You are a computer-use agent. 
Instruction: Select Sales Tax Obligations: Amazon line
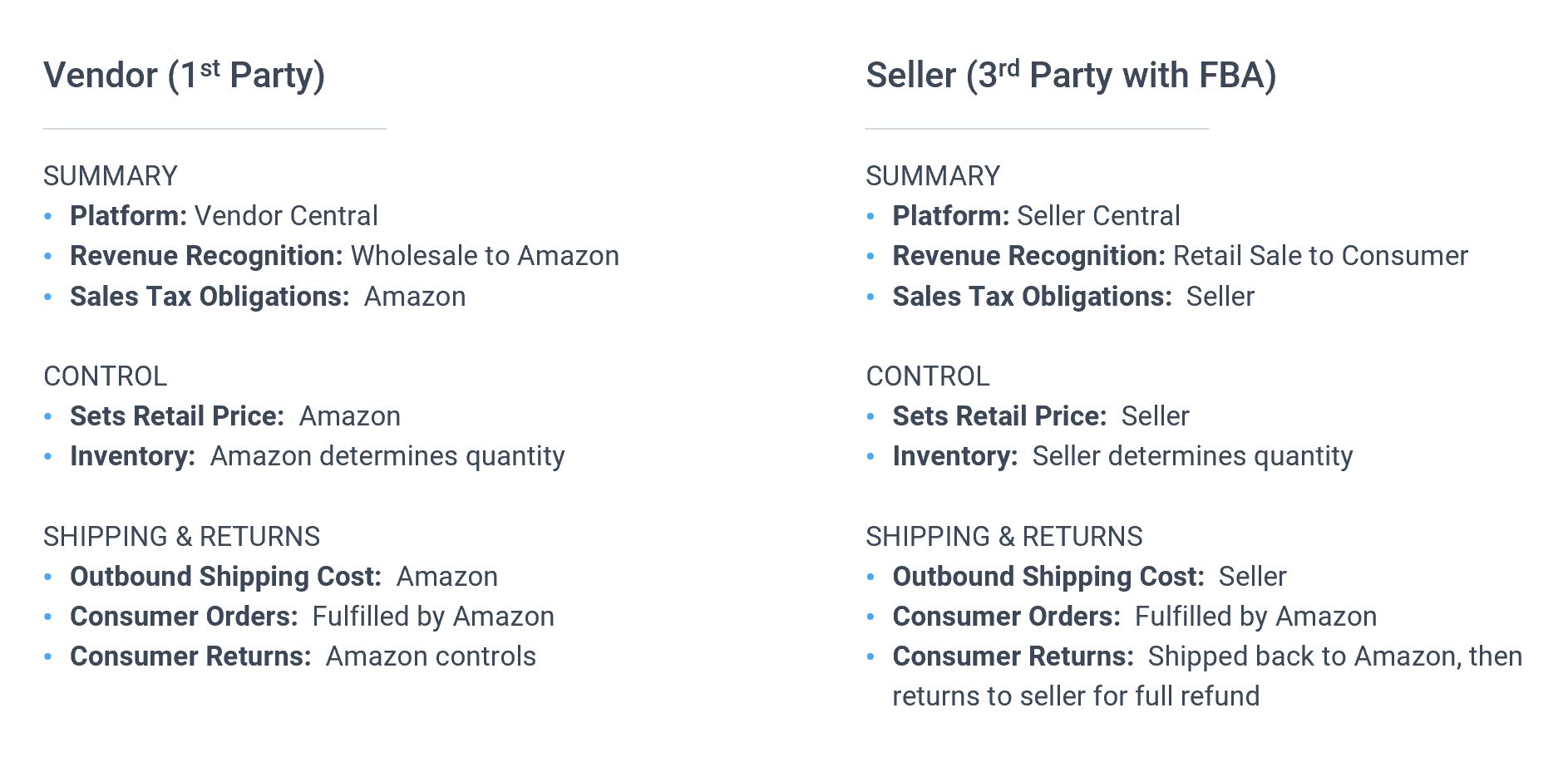tap(268, 297)
